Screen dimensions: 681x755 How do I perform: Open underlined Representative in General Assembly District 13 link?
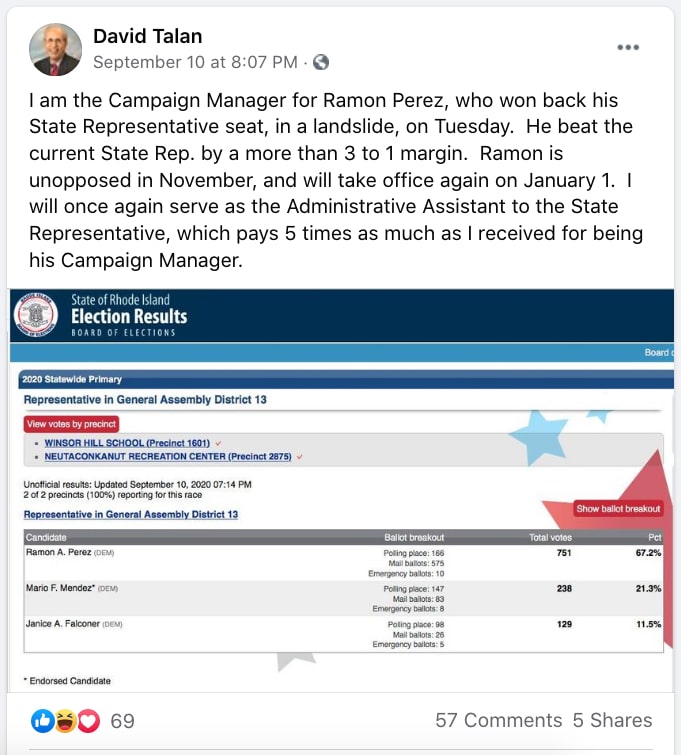pyautogui.click(x=131, y=514)
